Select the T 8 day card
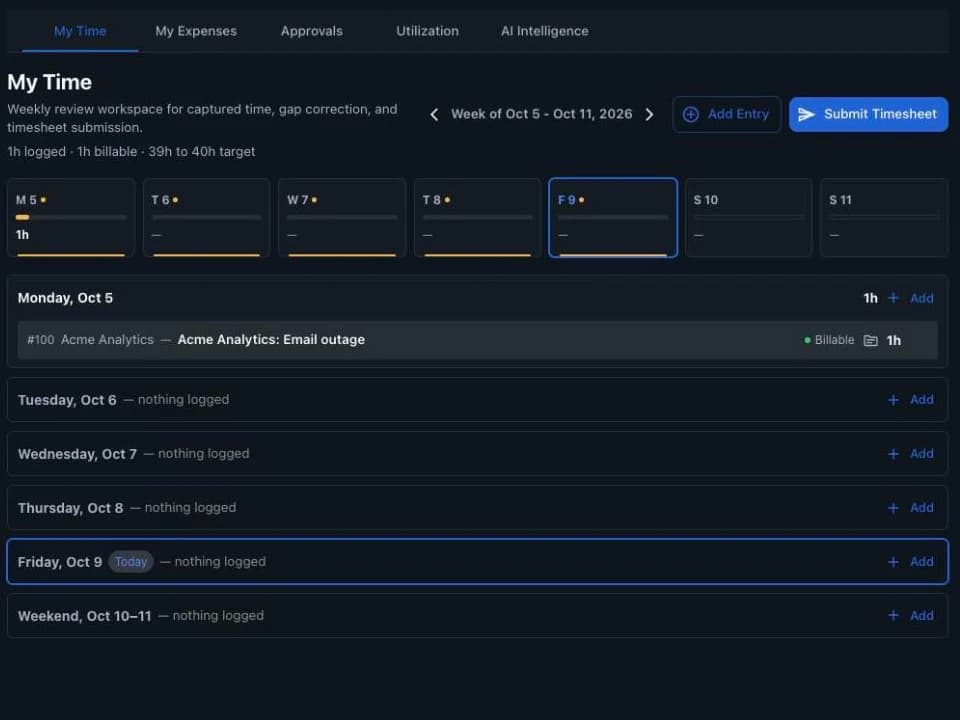 [x=478, y=218]
